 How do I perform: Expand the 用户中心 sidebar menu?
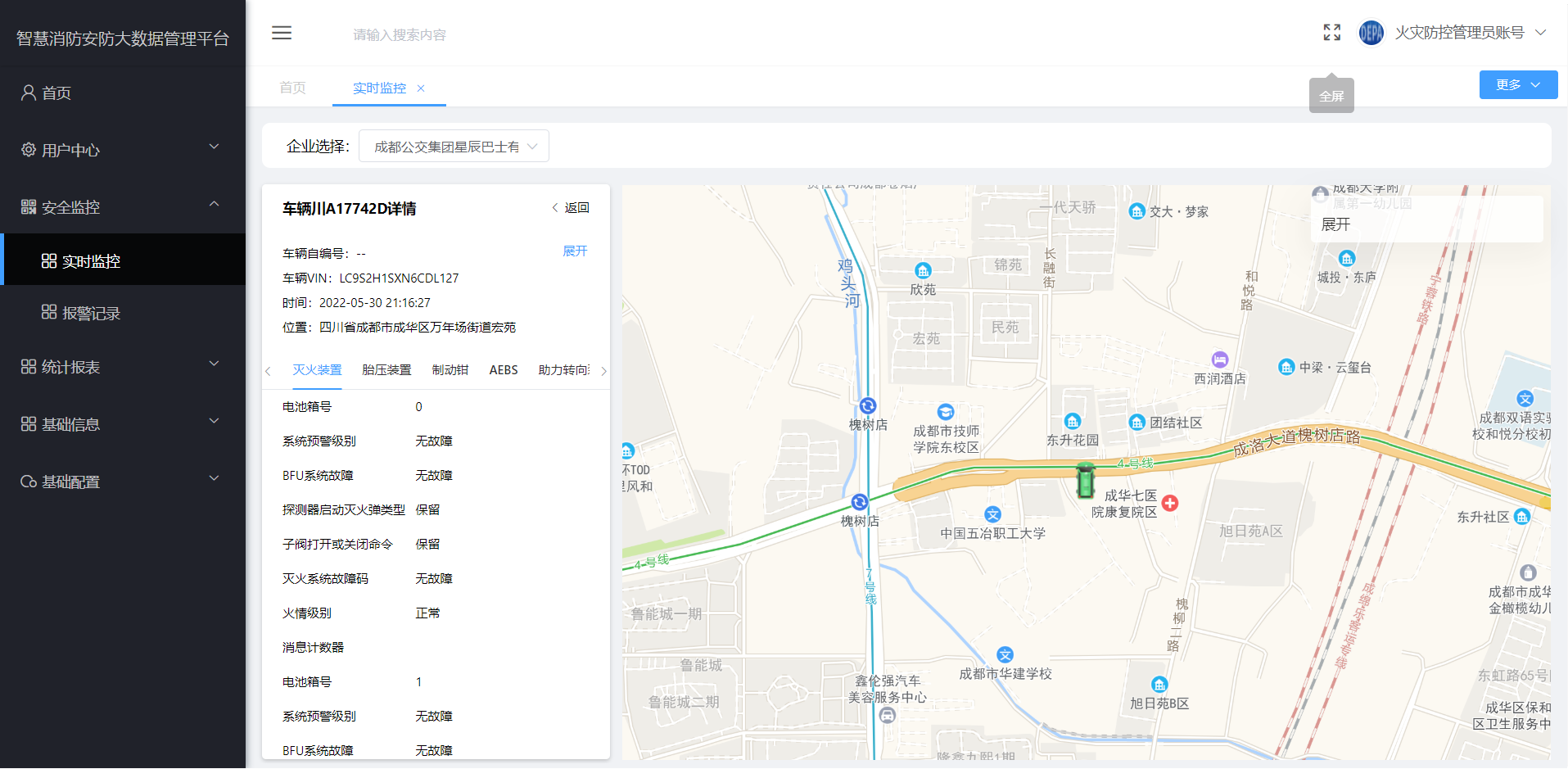click(x=123, y=150)
